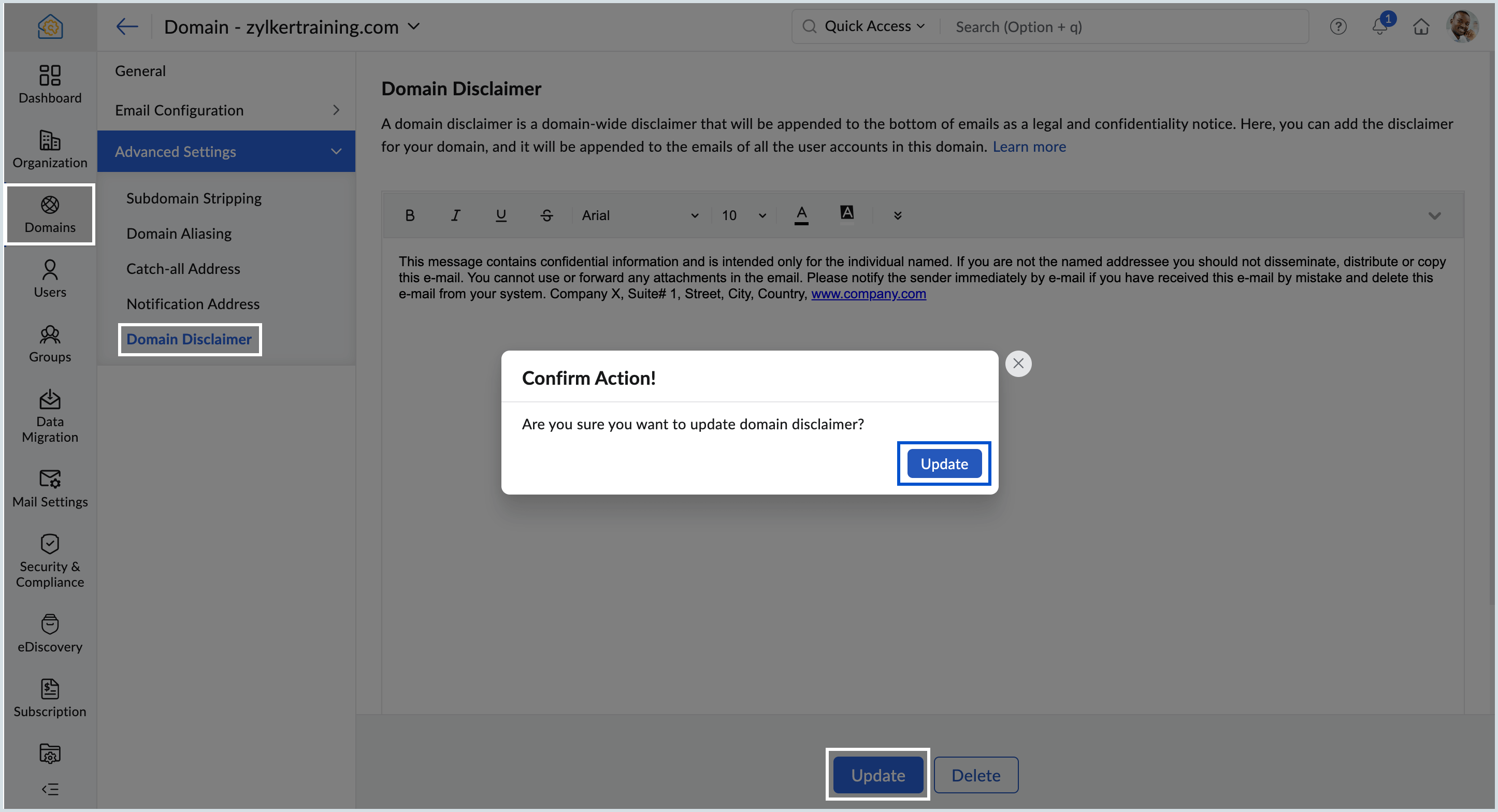Expand the Email Configuration menu
The image size is (1498, 812).
tap(226, 110)
